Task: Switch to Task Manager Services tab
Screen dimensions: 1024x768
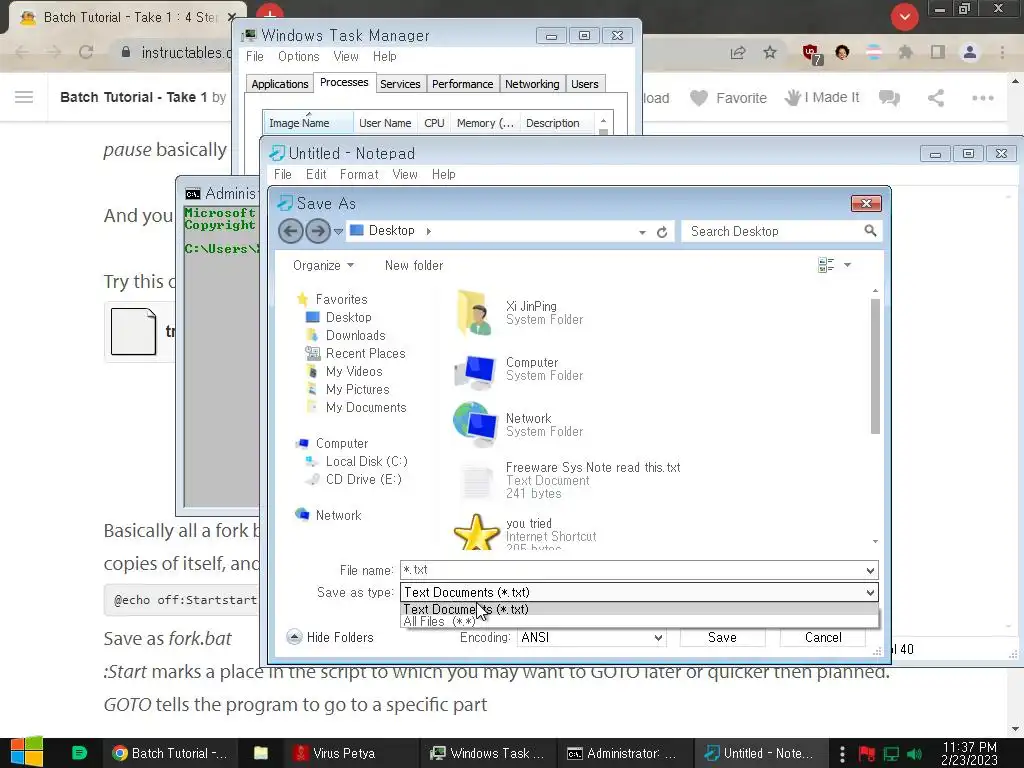Action: point(400,84)
